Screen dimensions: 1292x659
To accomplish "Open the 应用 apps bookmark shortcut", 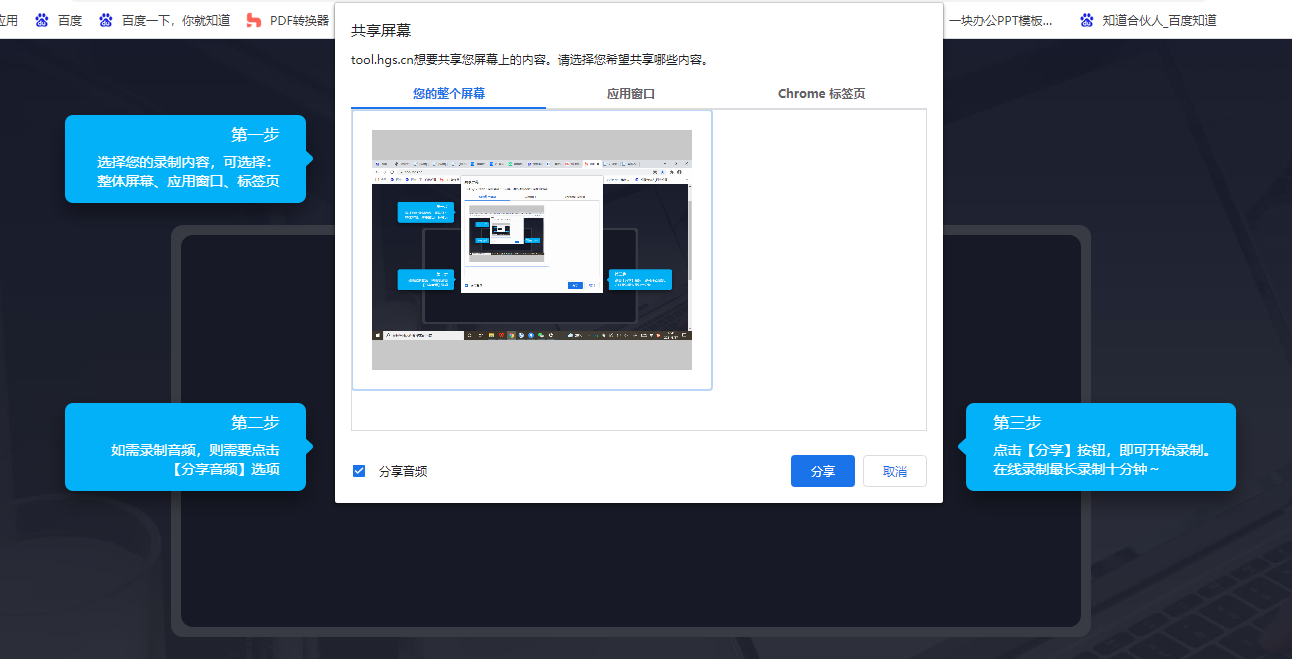I will [9, 20].
